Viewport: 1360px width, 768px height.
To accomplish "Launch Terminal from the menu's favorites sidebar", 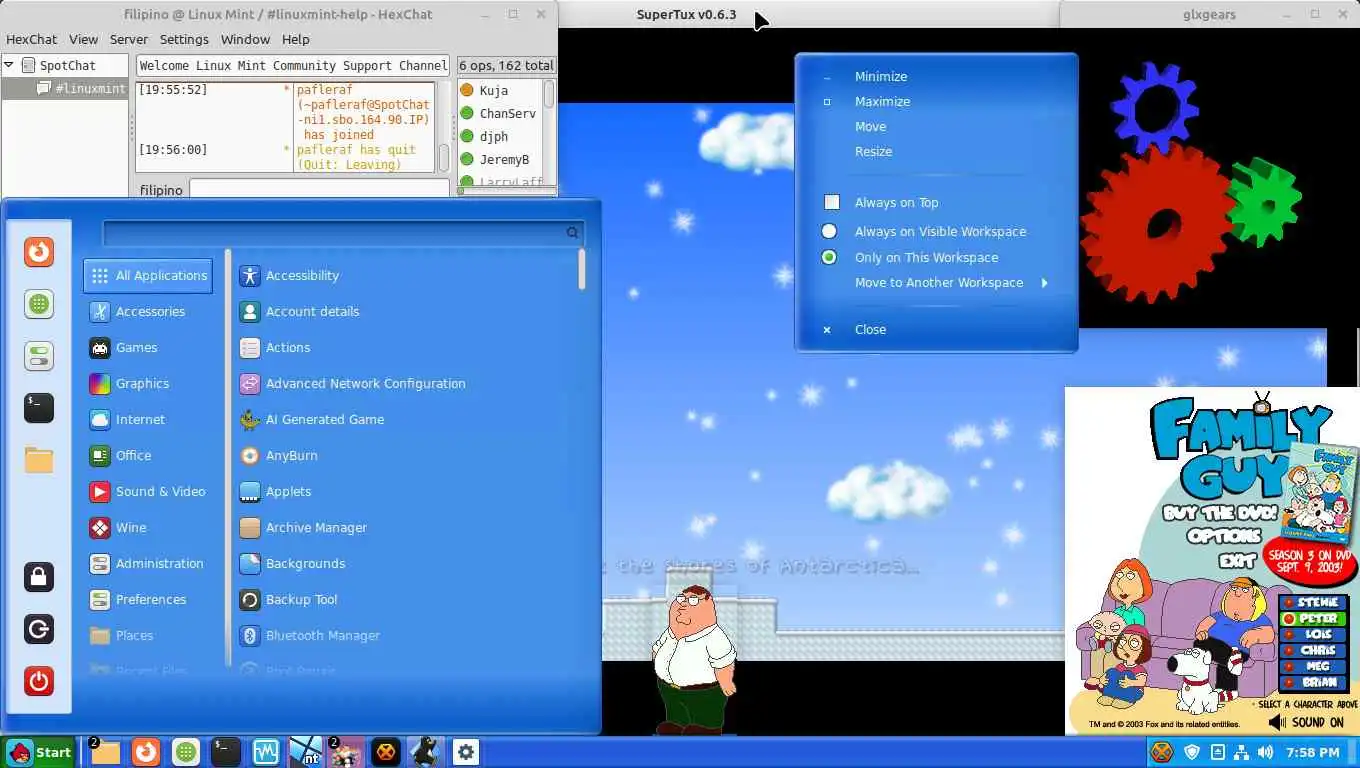I will (39, 407).
